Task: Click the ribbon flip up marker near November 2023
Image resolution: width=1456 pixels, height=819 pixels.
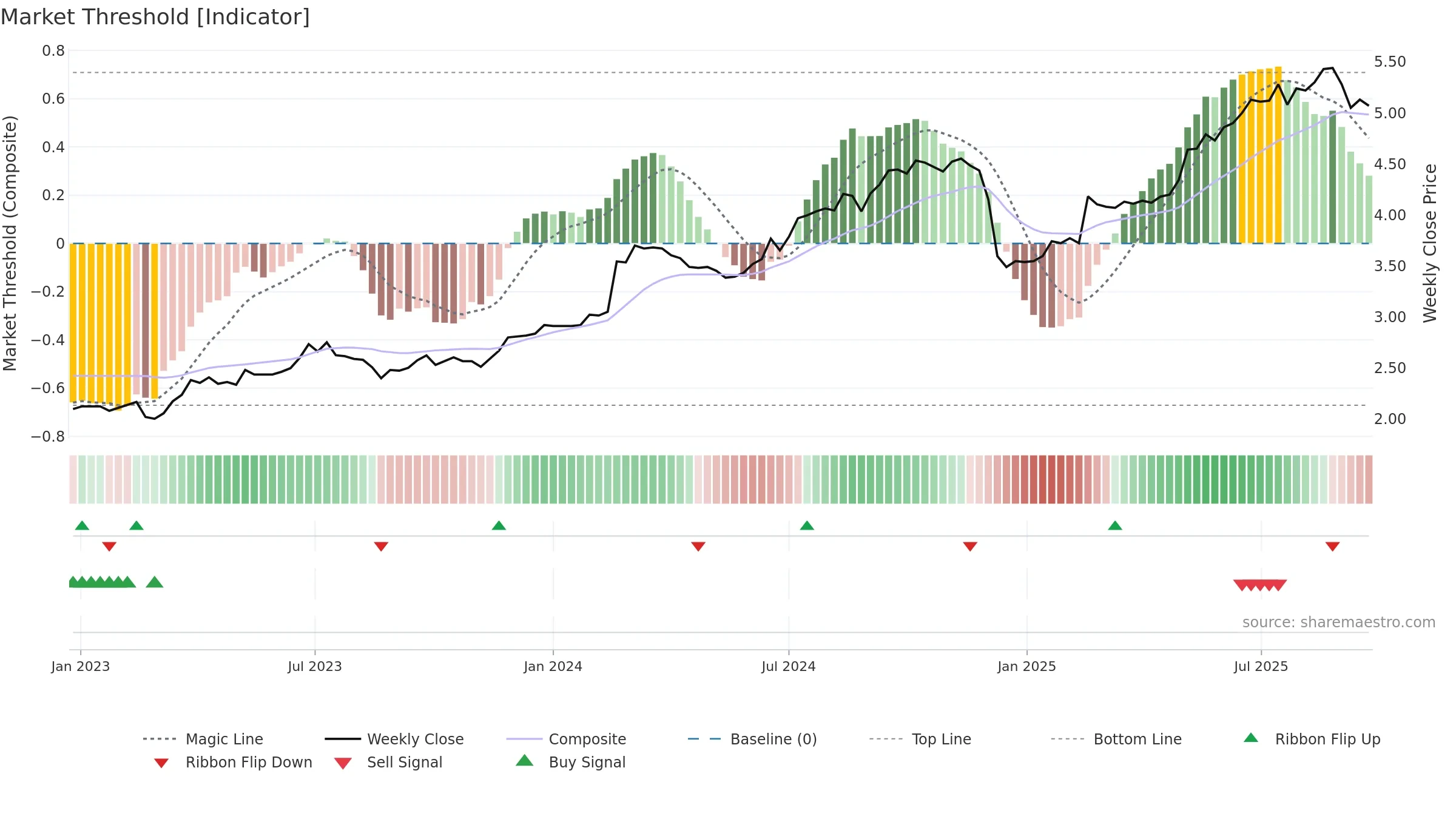Action: click(499, 525)
